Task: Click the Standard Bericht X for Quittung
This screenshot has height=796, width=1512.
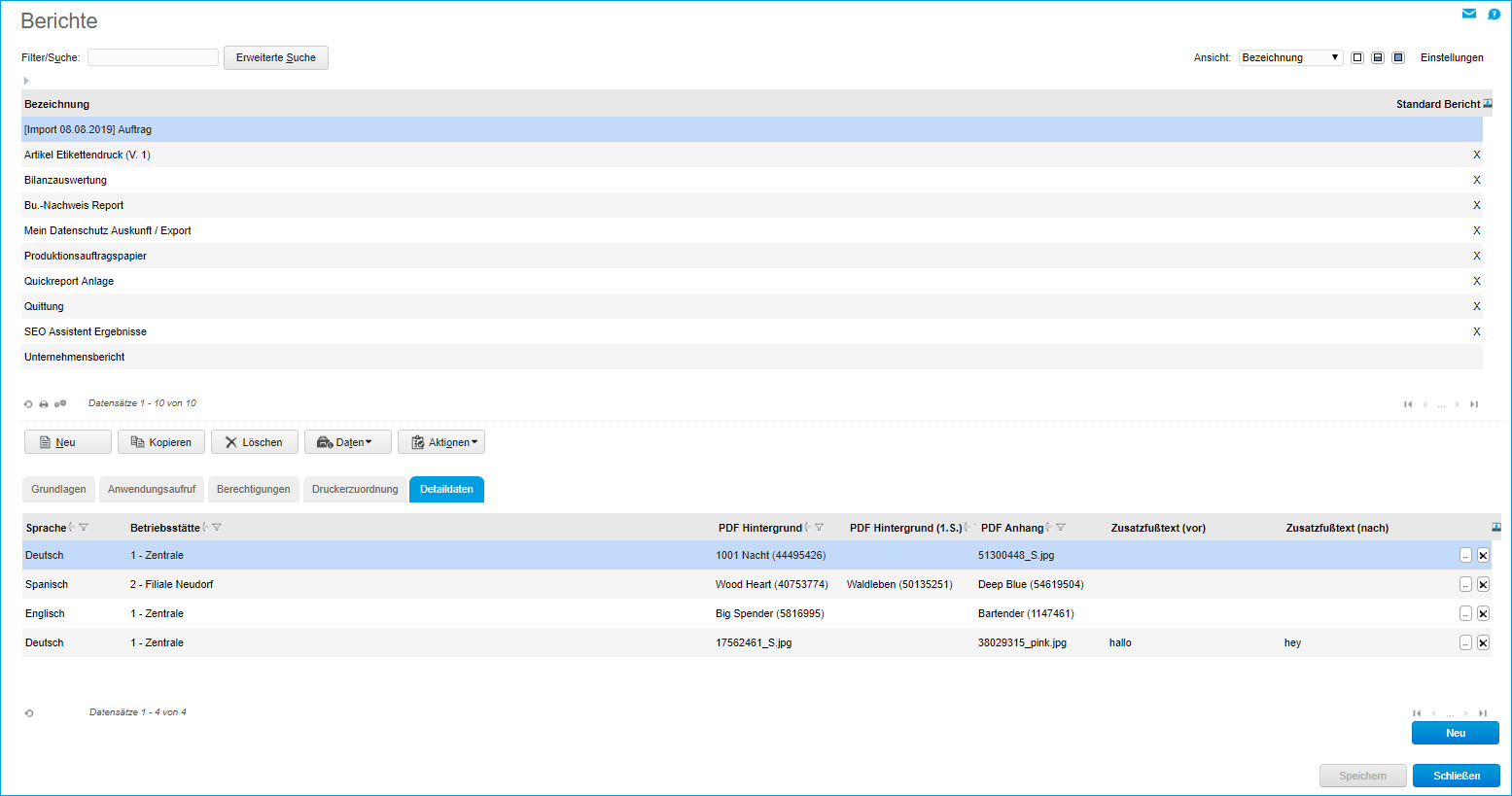Action: (1477, 306)
